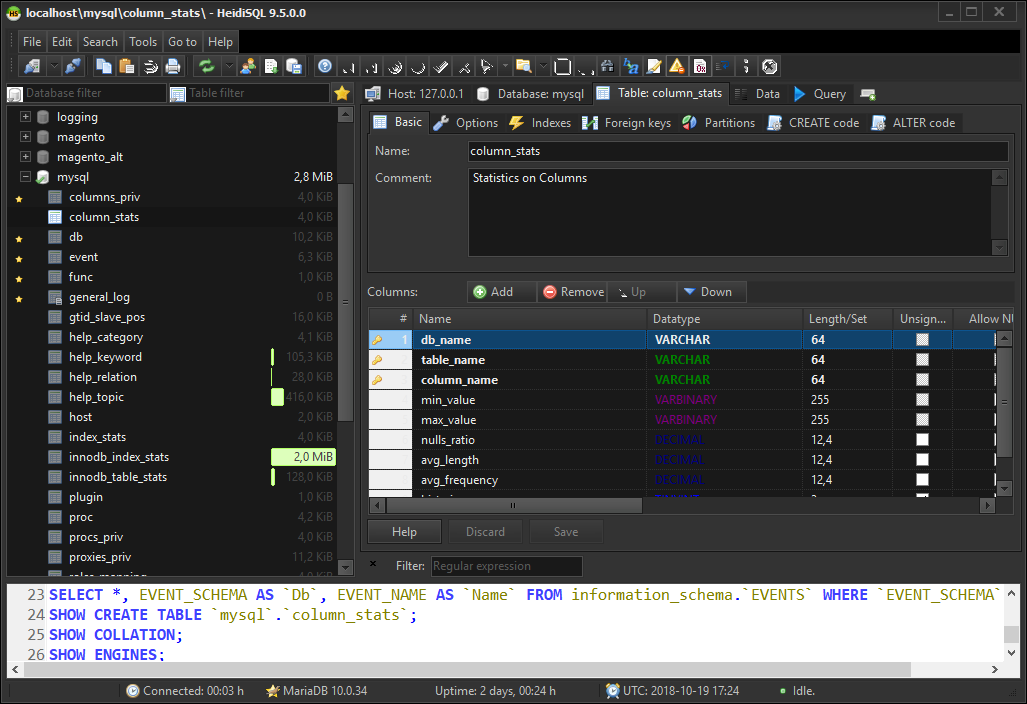
Task: Expand the magento database node
Action: tap(25, 137)
